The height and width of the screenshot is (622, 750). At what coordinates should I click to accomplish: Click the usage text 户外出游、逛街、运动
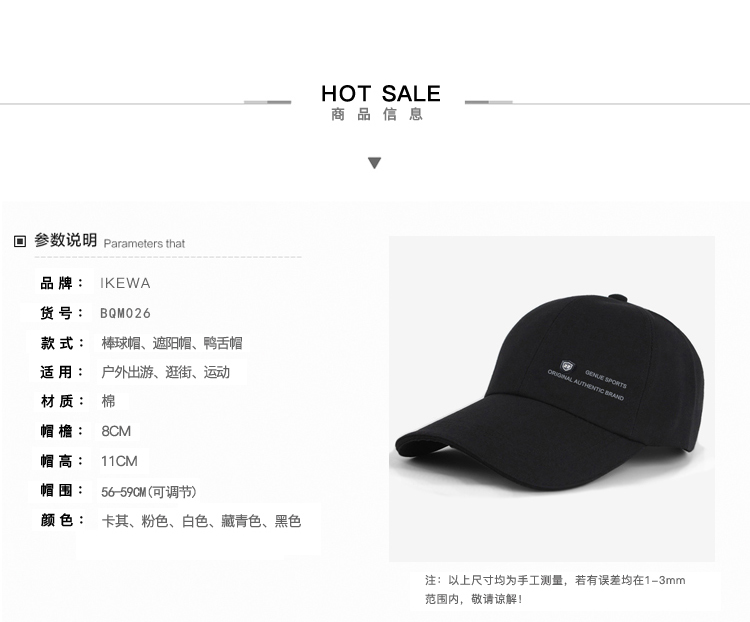tap(165, 372)
